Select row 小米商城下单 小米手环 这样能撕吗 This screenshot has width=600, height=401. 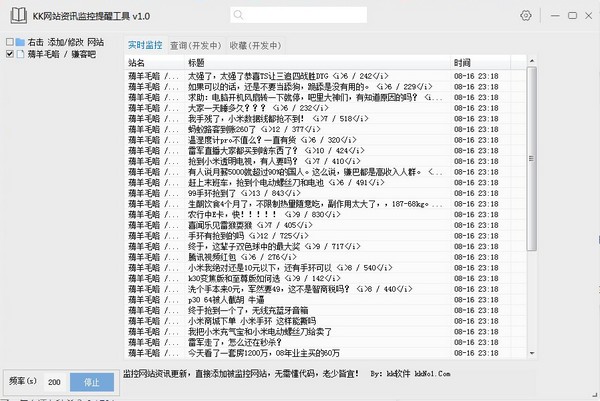(325, 321)
